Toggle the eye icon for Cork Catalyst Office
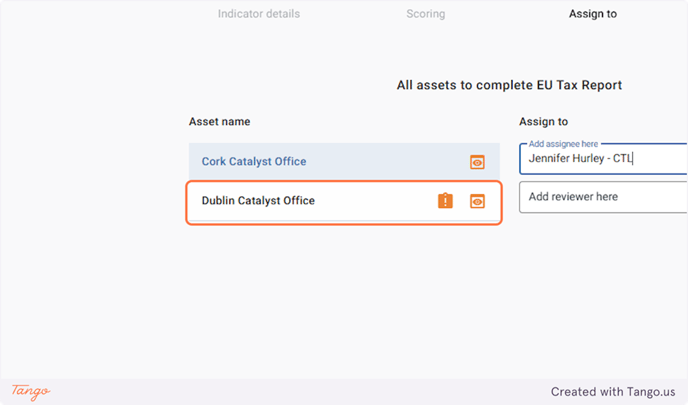The width and height of the screenshot is (688, 405). (477, 162)
